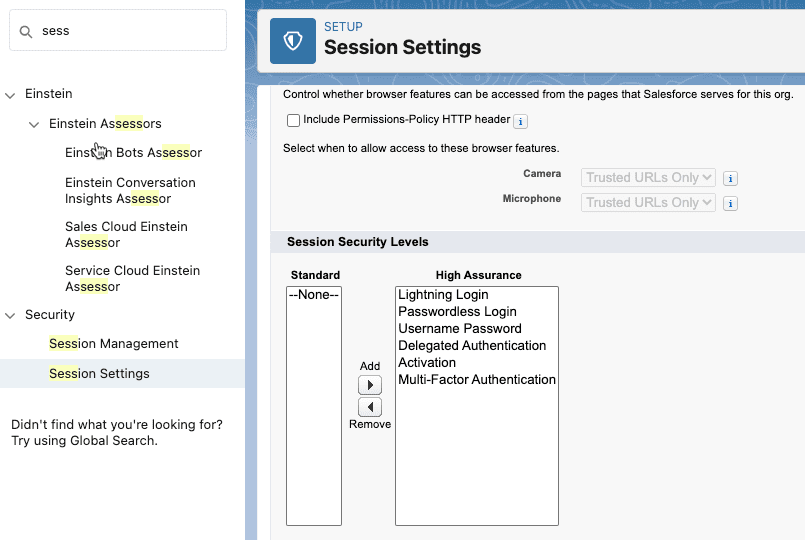Collapse the Einstein tree section
Image resolution: width=805 pixels, height=540 pixels.
(x=11, y=95)
